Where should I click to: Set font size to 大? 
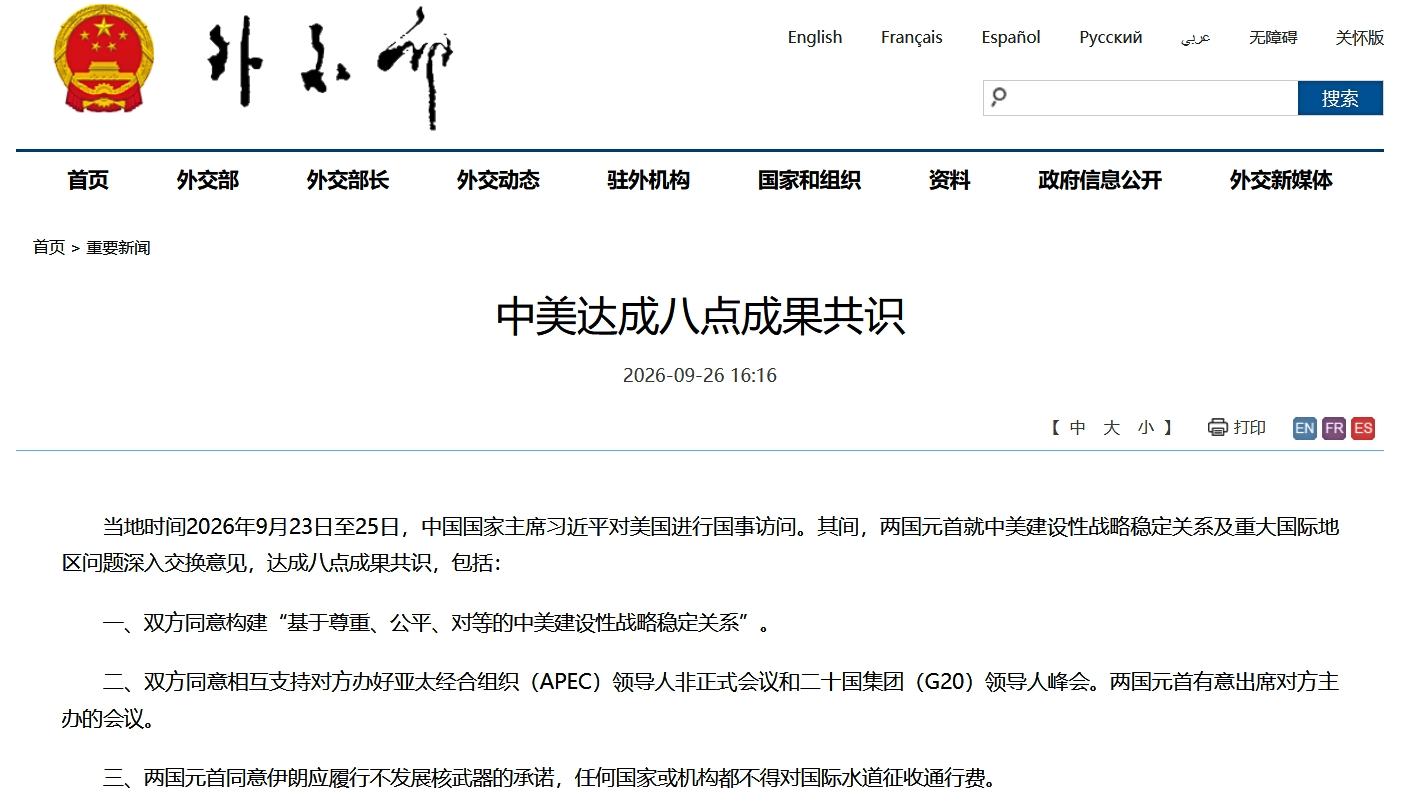[x=1111, y=428]
